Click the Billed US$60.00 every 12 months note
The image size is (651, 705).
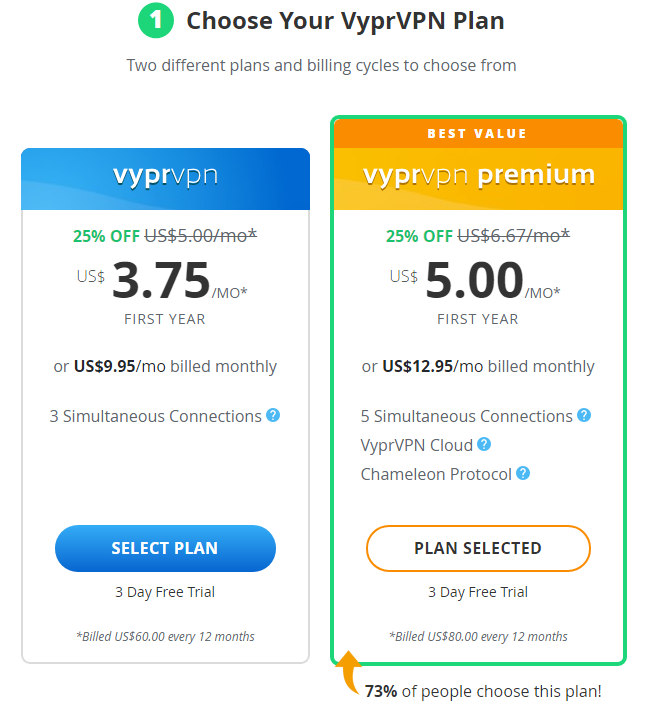click(165, 637)
